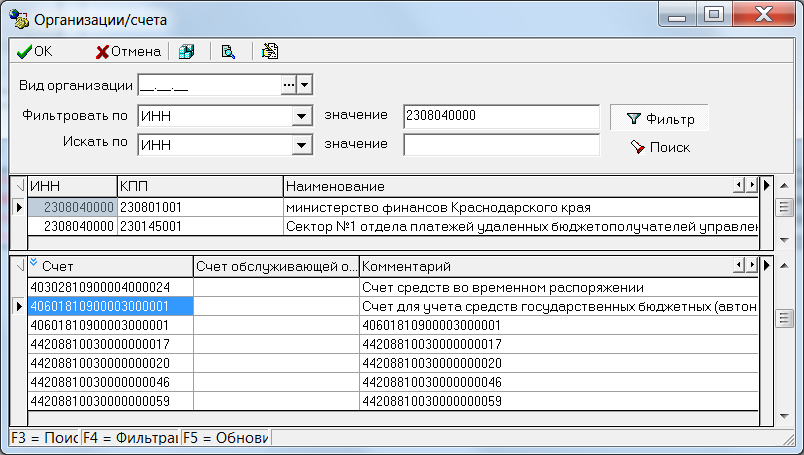Click the search значение input field
The image size is (804, 455).
(501, 145)
